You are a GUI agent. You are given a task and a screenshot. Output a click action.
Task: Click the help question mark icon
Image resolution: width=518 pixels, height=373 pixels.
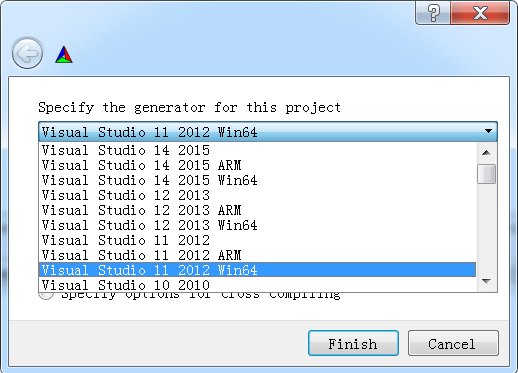tap(433, 13)
